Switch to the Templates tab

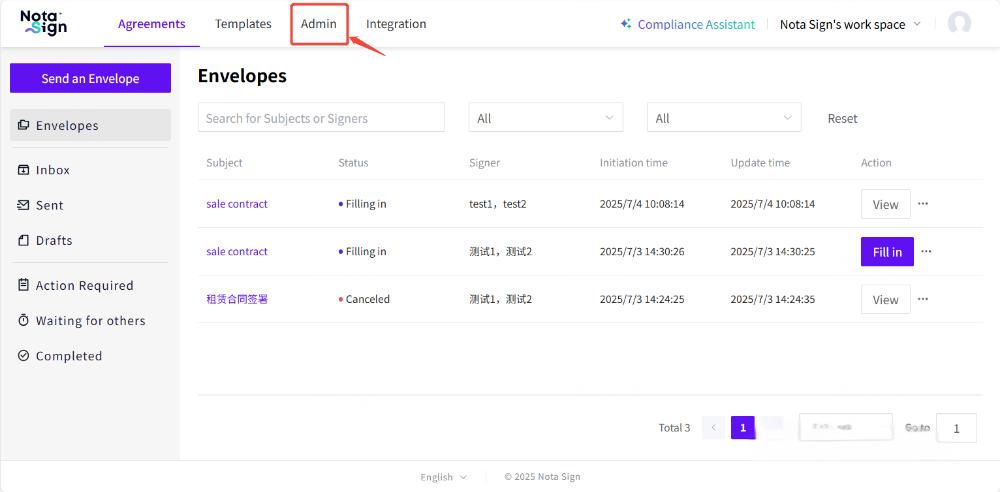[x=243, y=24]
